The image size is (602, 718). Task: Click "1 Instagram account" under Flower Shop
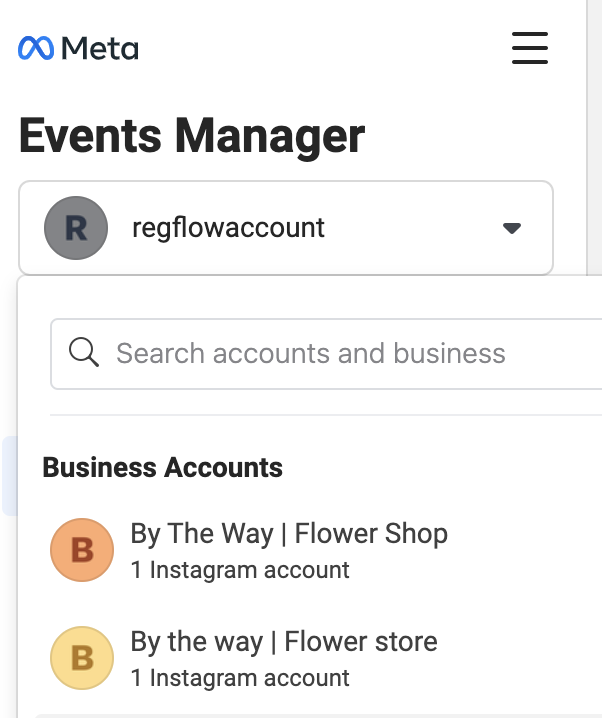[240, 570]
